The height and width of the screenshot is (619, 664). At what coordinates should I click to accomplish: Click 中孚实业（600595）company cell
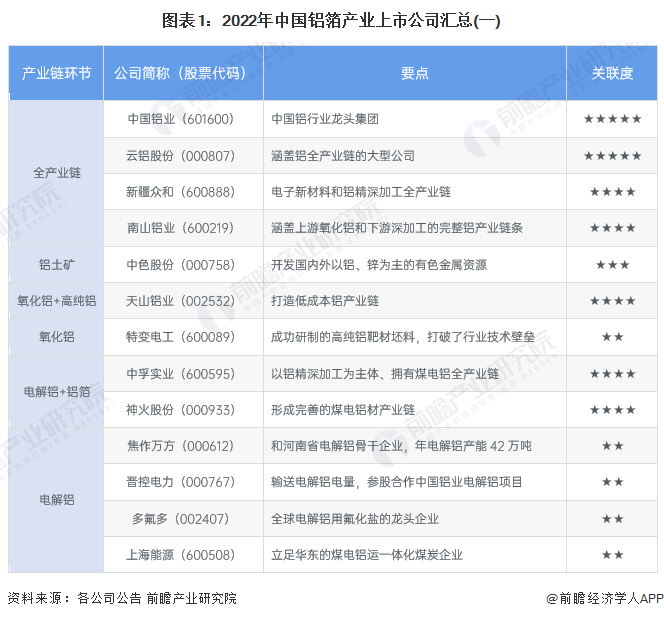[183, 374]
